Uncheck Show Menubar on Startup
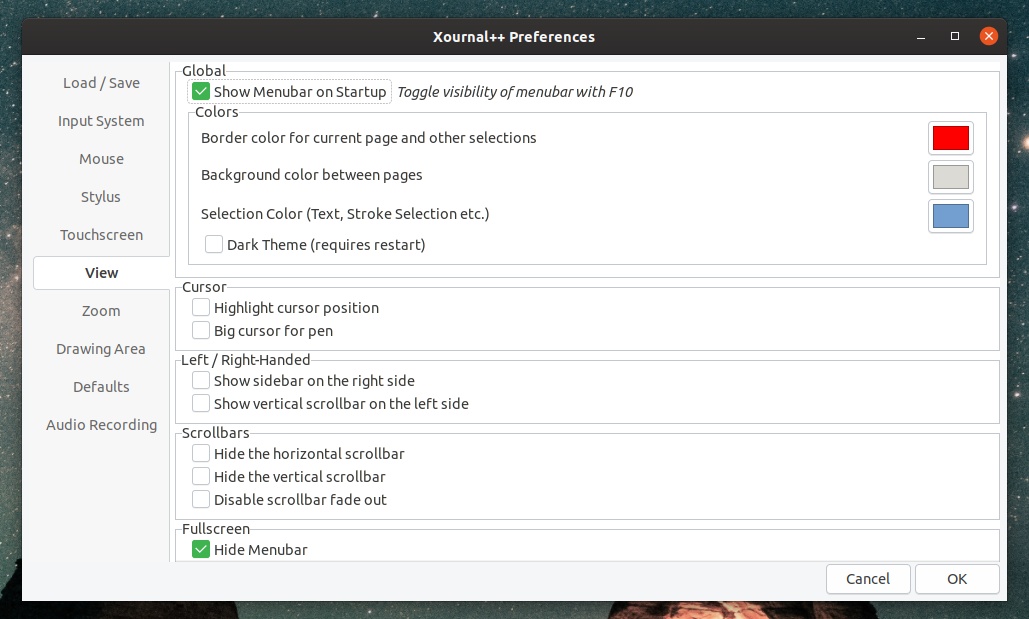Image resolution: width=1029 pixels, height=619 pixels. [200, 90]
